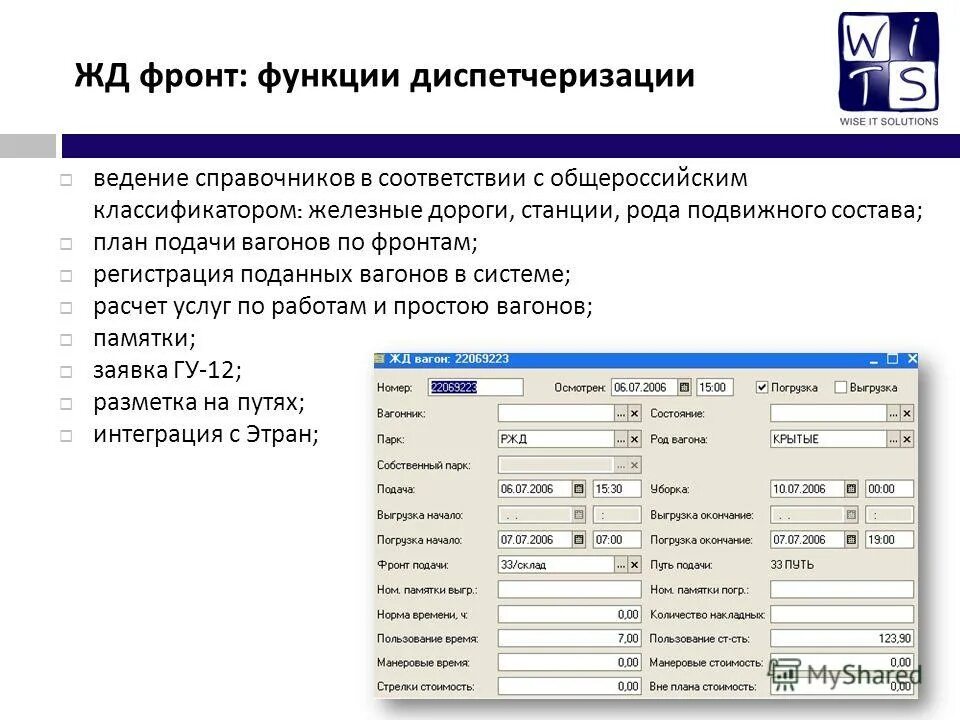Viewport: 960px width, 720px height.
Task: Open the calendar for Погрузка окончание date
Action: click(x=852, y=538)
